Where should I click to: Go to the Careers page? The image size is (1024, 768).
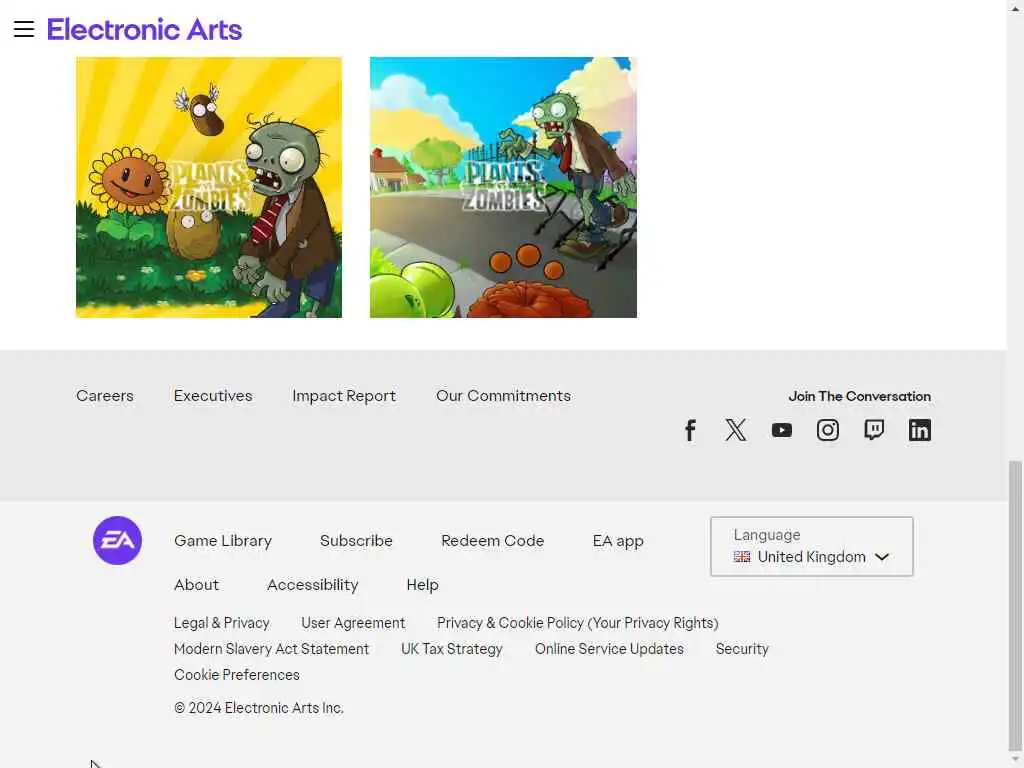(x=104, y=396)
